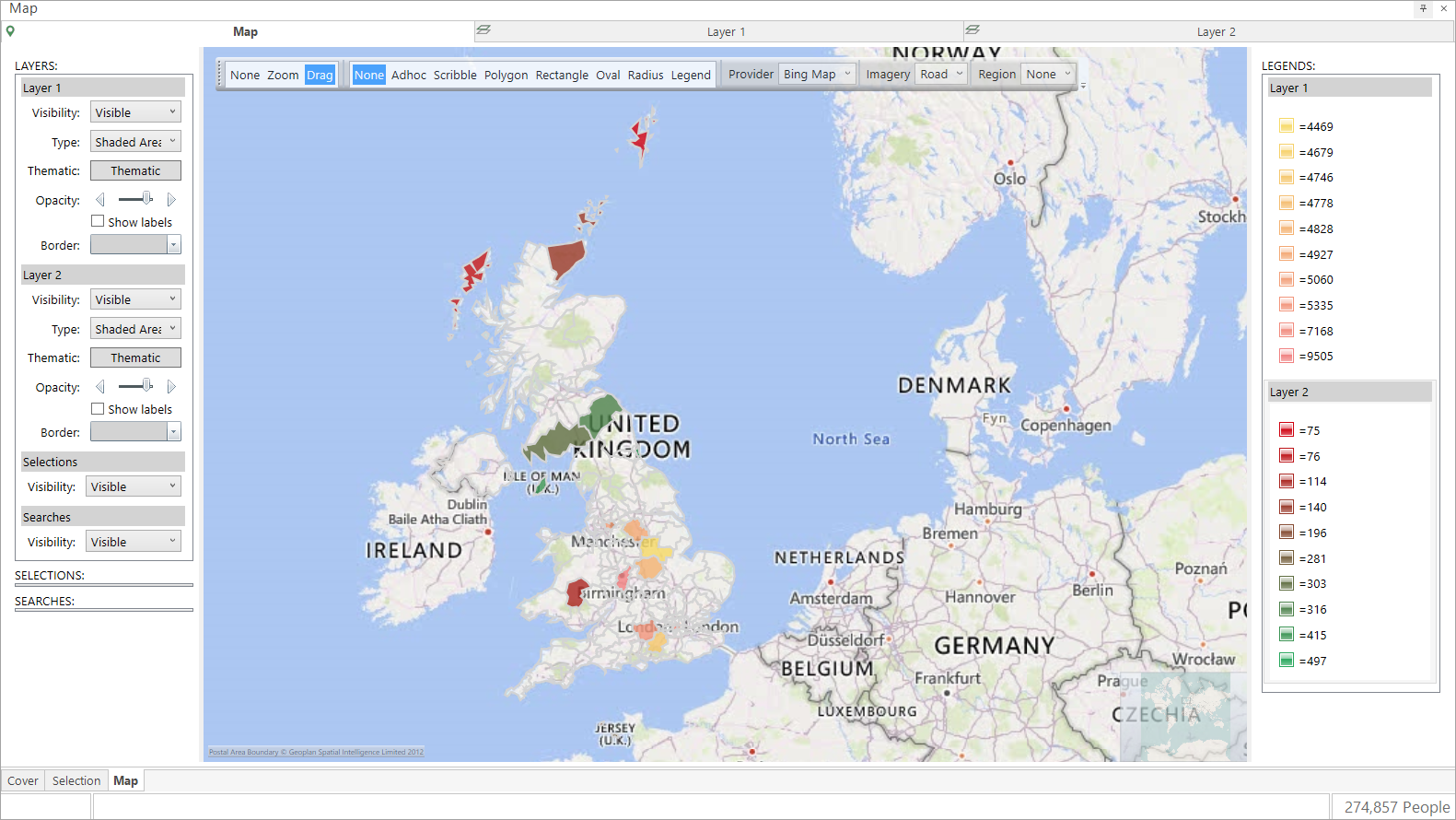Pick the Scribble selection tool

pos(455,75)
